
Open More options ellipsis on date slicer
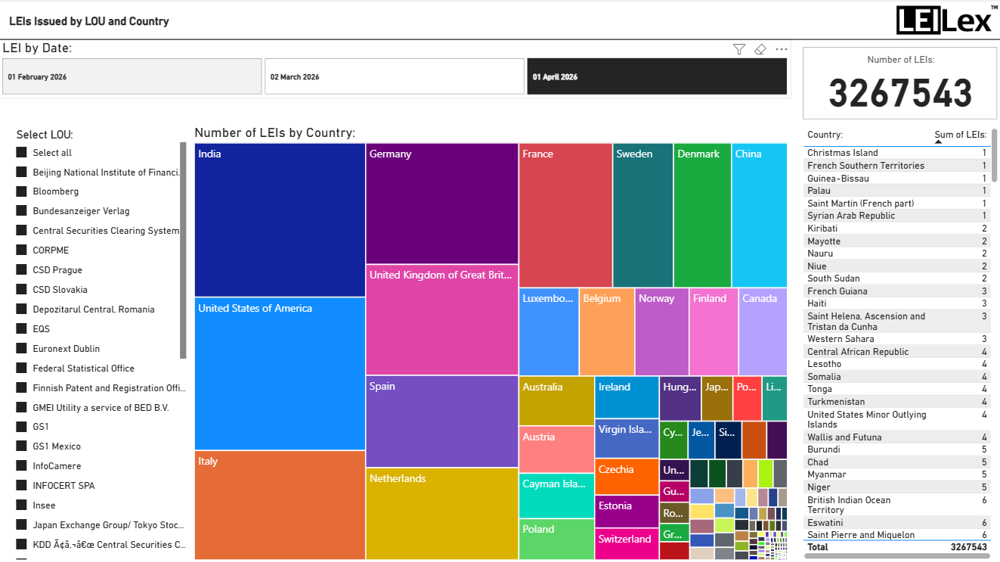coord(781,49)
